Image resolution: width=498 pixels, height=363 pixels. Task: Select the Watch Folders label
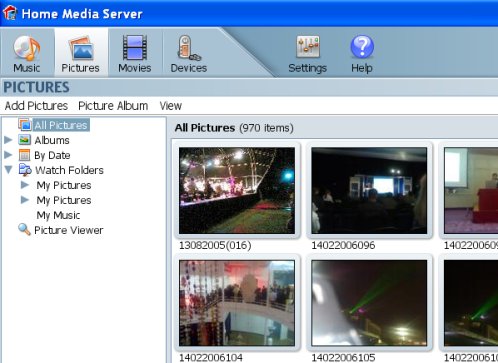[x=69, y=170]
